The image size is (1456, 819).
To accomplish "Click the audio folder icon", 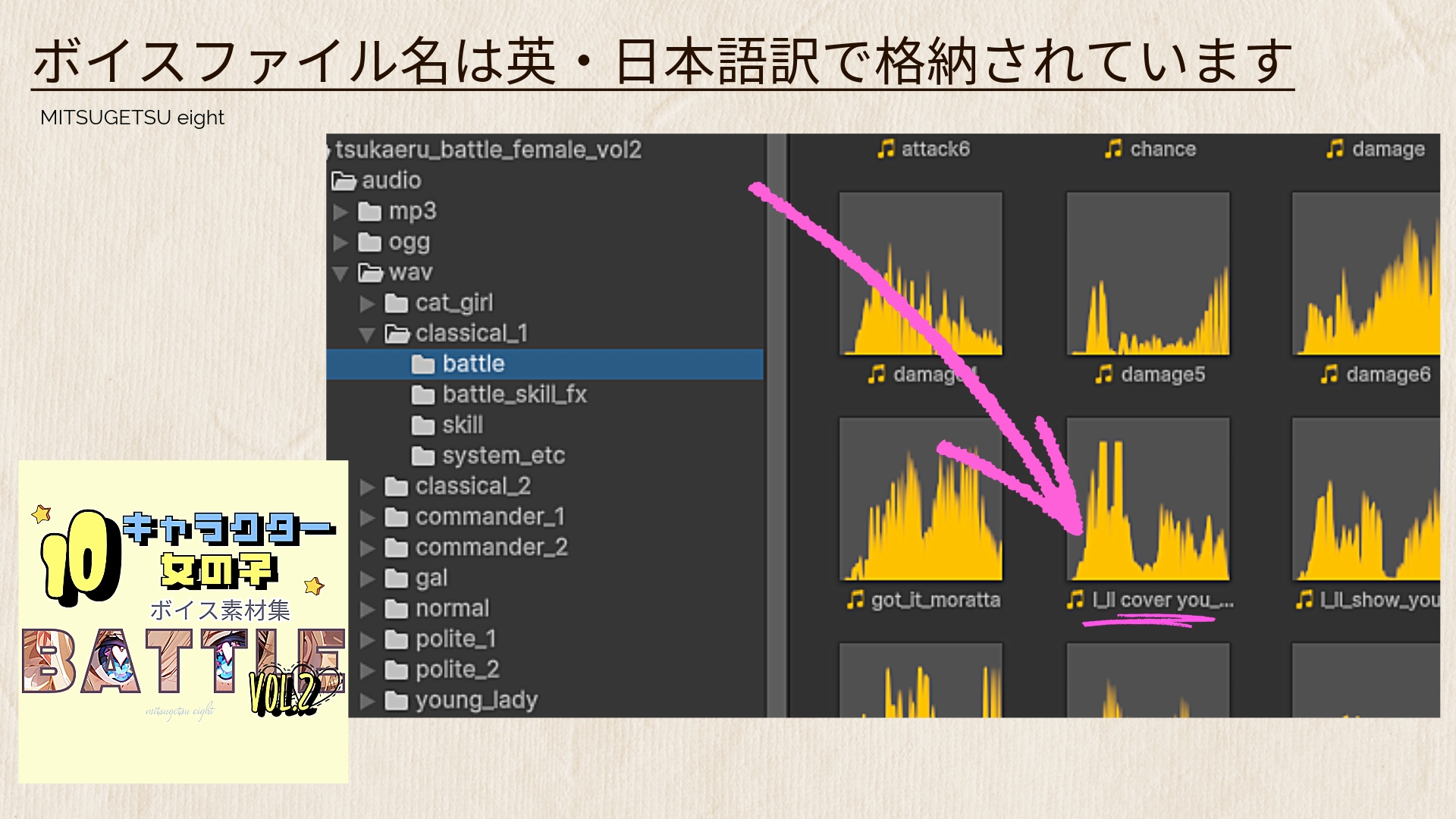I will click(344, 181).
